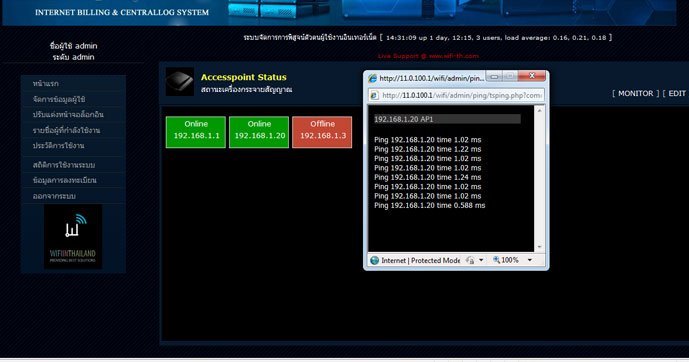
Task: Click the popup title bar URL text
Action: pos(432,78)
